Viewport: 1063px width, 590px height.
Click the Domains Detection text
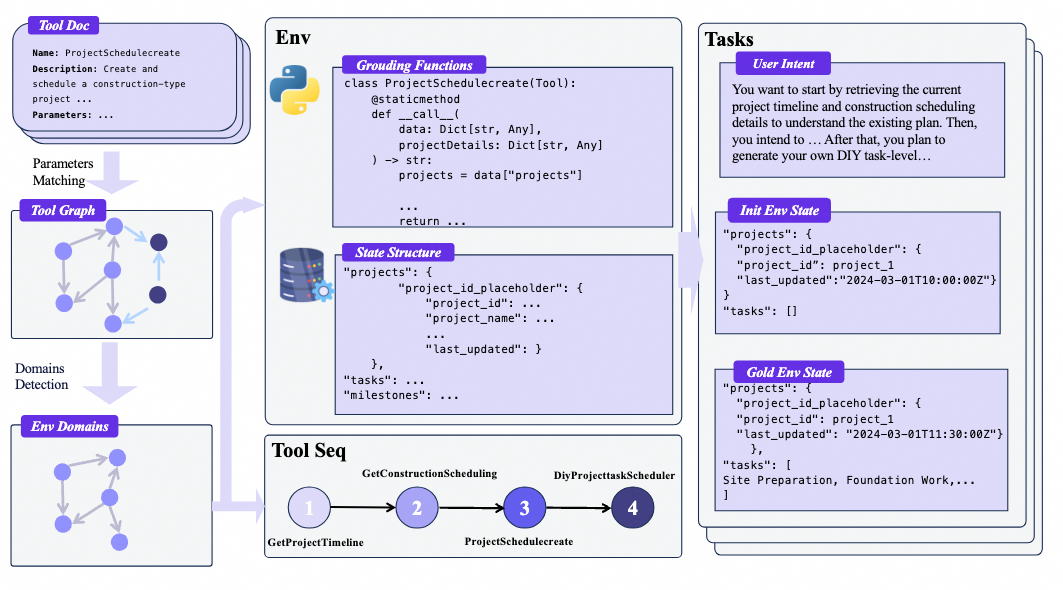click(x=41, y=376)
